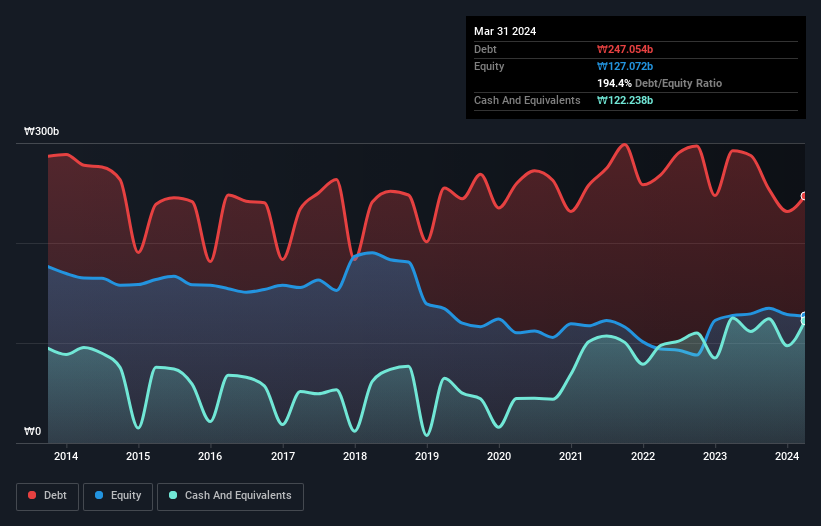Click the Equity label in tooltip
Viewport: 821px width, 526px height.
pos(489,66)
